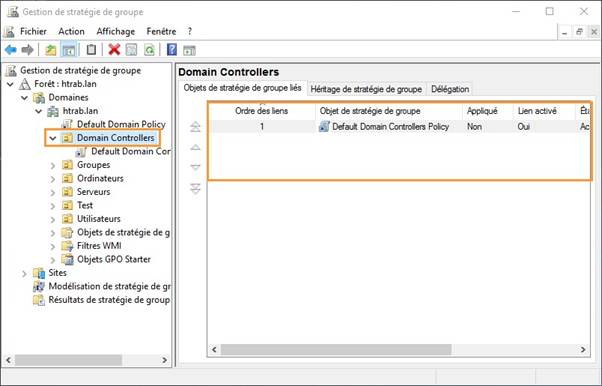The width and height of the screenshot is (602, 386).
Task: Select the Objets de stratégie de groupe liés tab
Action: [242, 88]
